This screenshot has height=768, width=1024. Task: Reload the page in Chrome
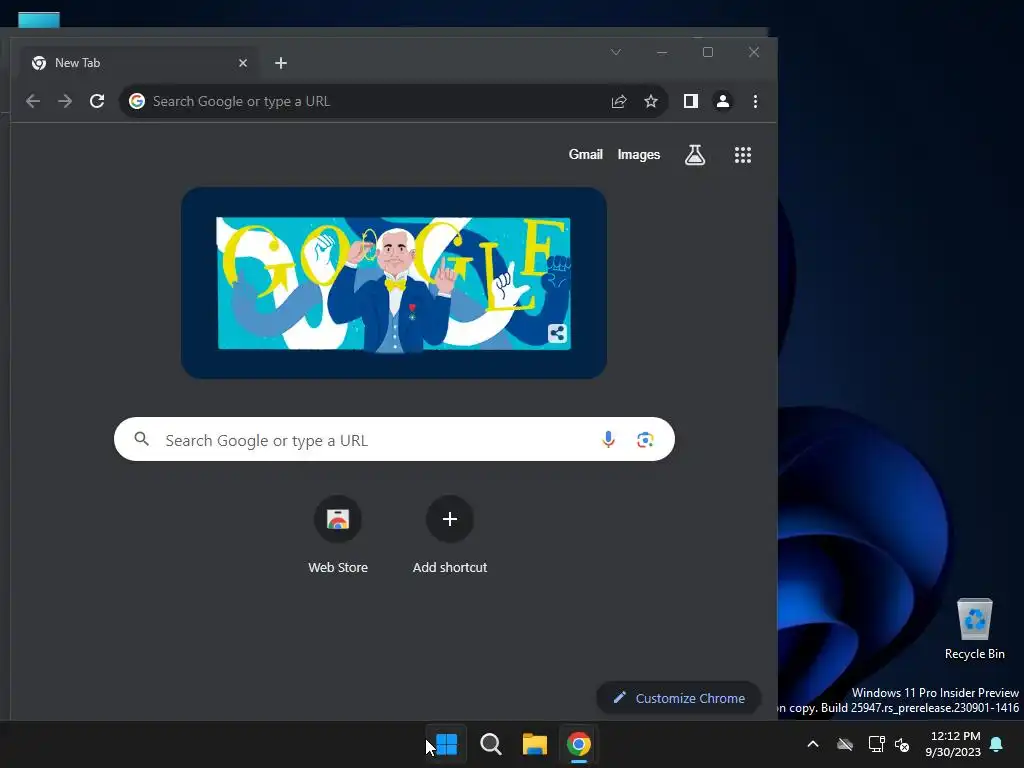pos(97,101)
